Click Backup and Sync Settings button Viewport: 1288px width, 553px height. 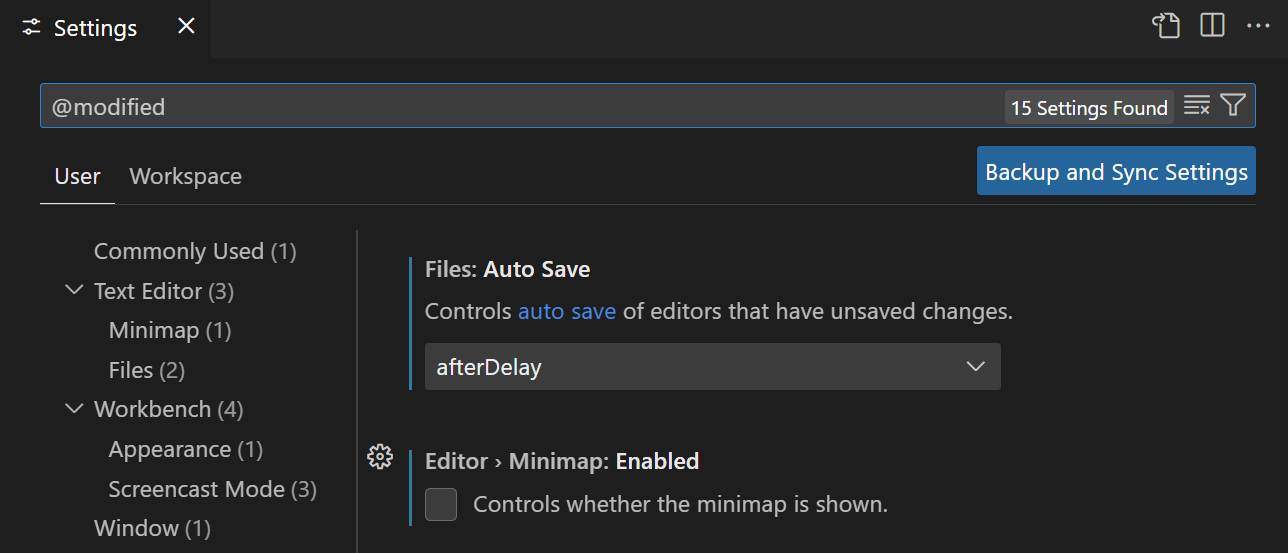tap(1116, 172)
